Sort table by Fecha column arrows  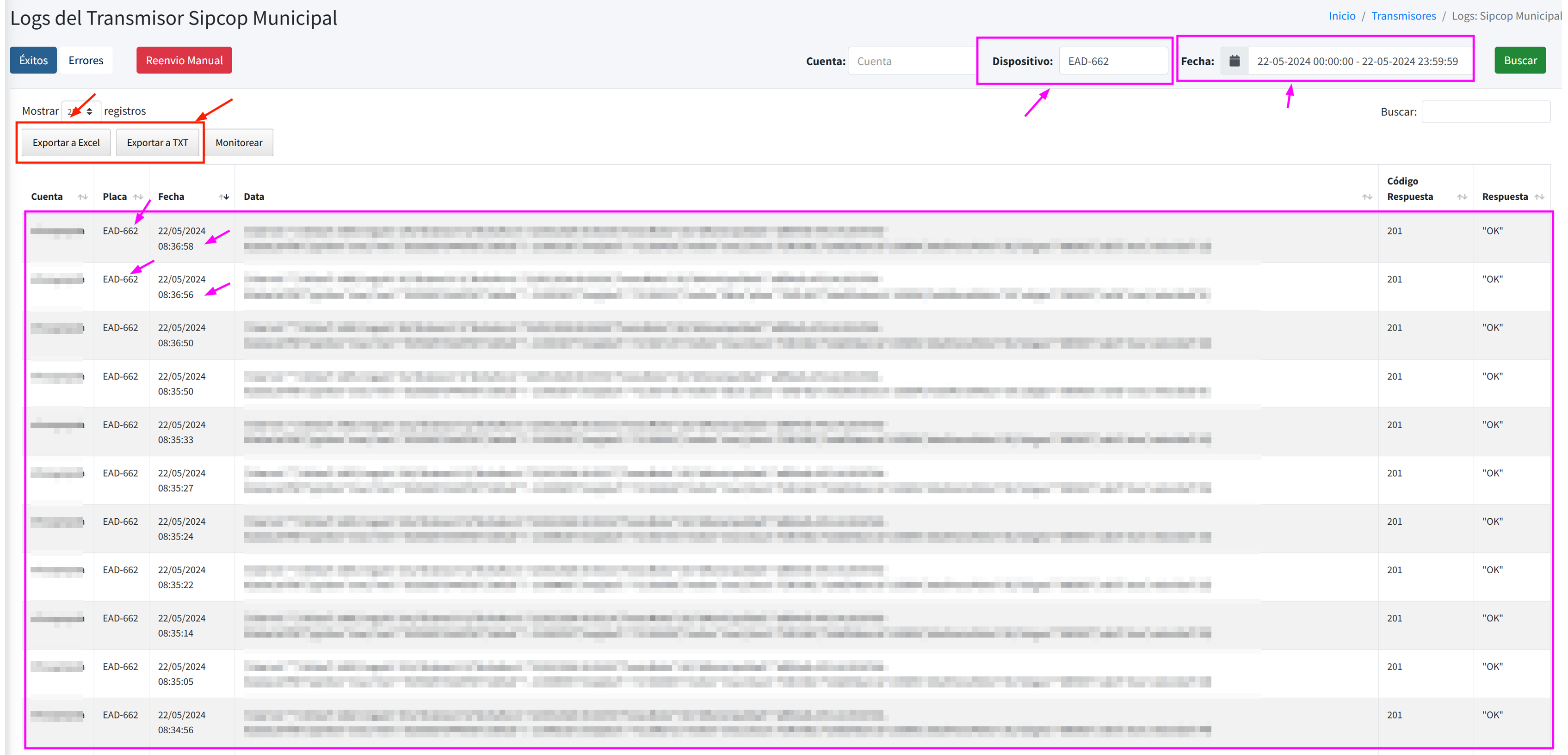223,196
